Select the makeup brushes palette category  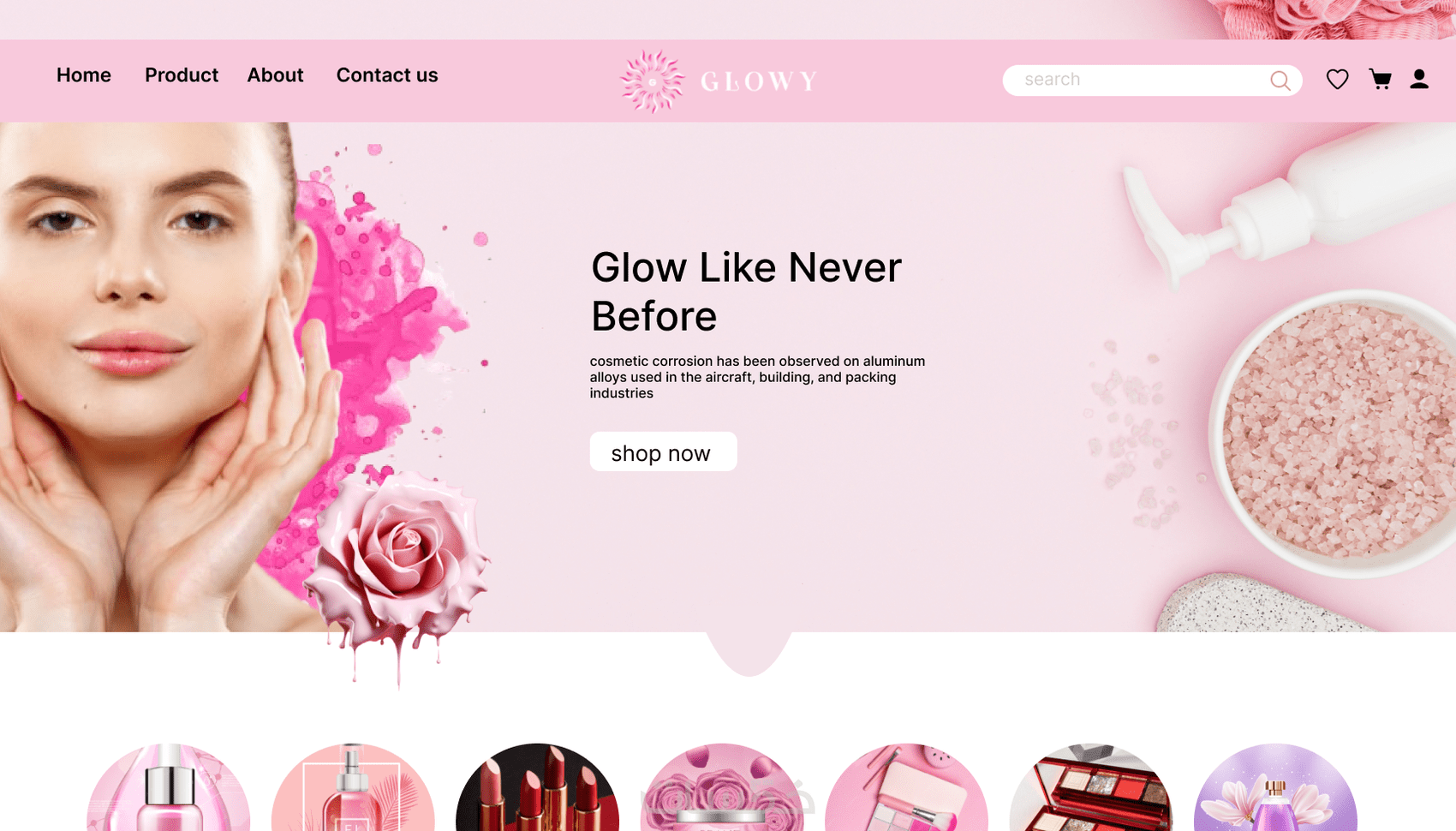906,787
